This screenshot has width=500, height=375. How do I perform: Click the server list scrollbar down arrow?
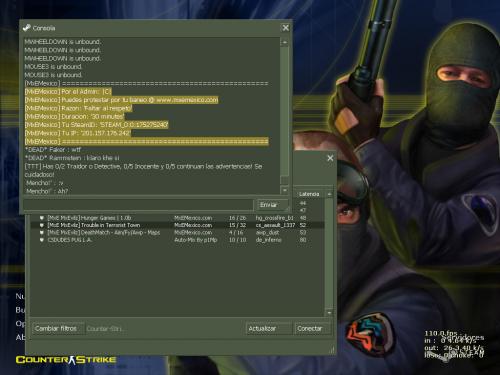(329, 313)
